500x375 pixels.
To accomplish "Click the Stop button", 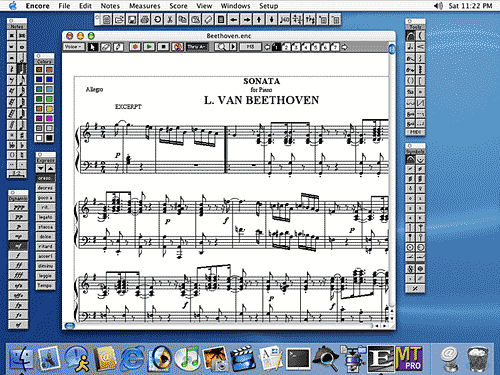I will pos(163,47).
